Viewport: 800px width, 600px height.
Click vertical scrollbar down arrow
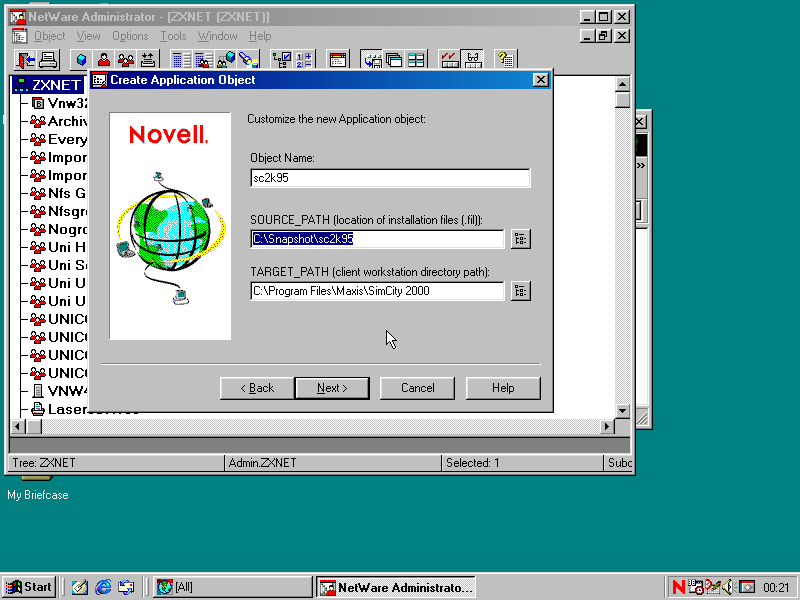tap(622, 411)
